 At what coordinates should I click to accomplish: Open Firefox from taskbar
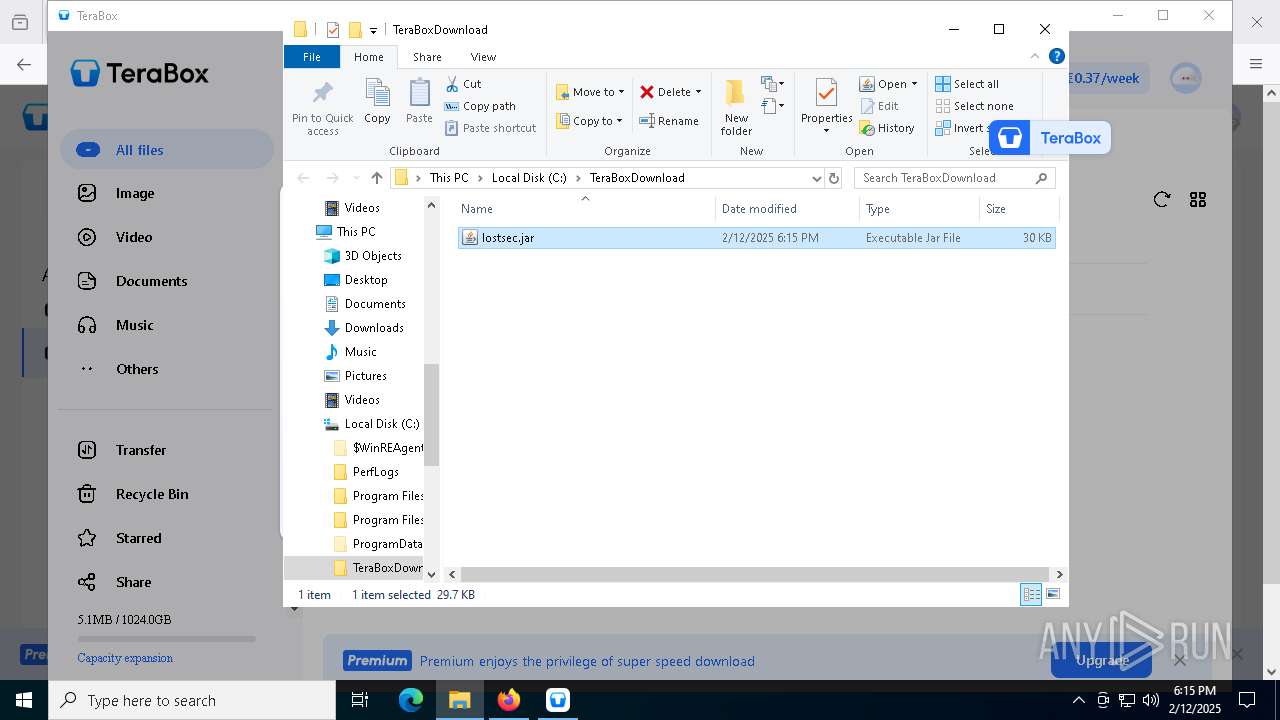point(509,700)
